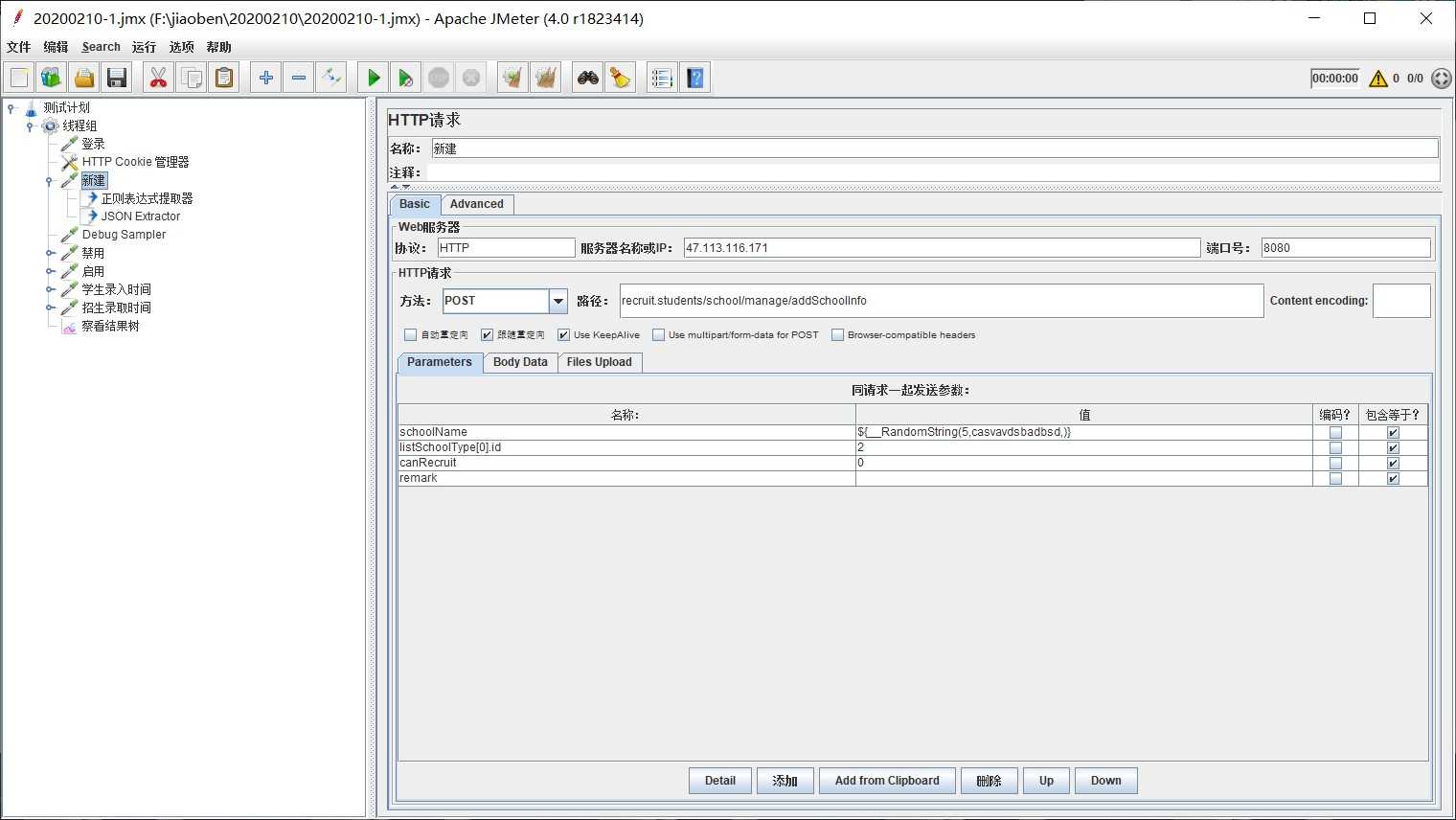Click the port number field 8080
The width and height of the screenshot is (1456, 820).
[1346, 248]
